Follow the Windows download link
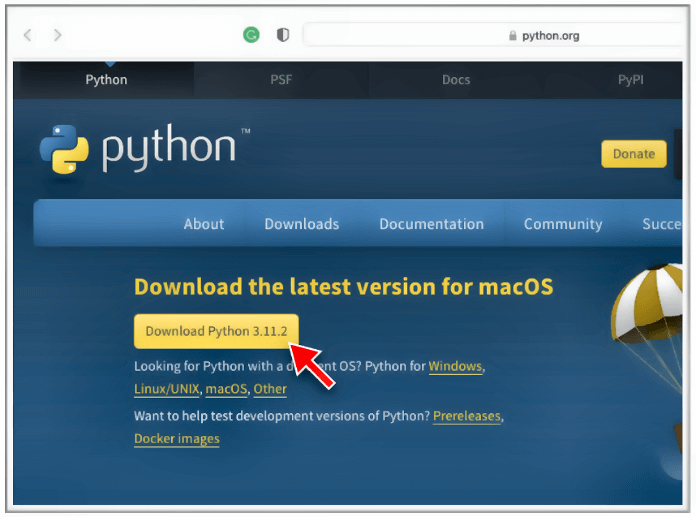The height and width of the screenshot is (517, 696). click(x=455, y=366)
